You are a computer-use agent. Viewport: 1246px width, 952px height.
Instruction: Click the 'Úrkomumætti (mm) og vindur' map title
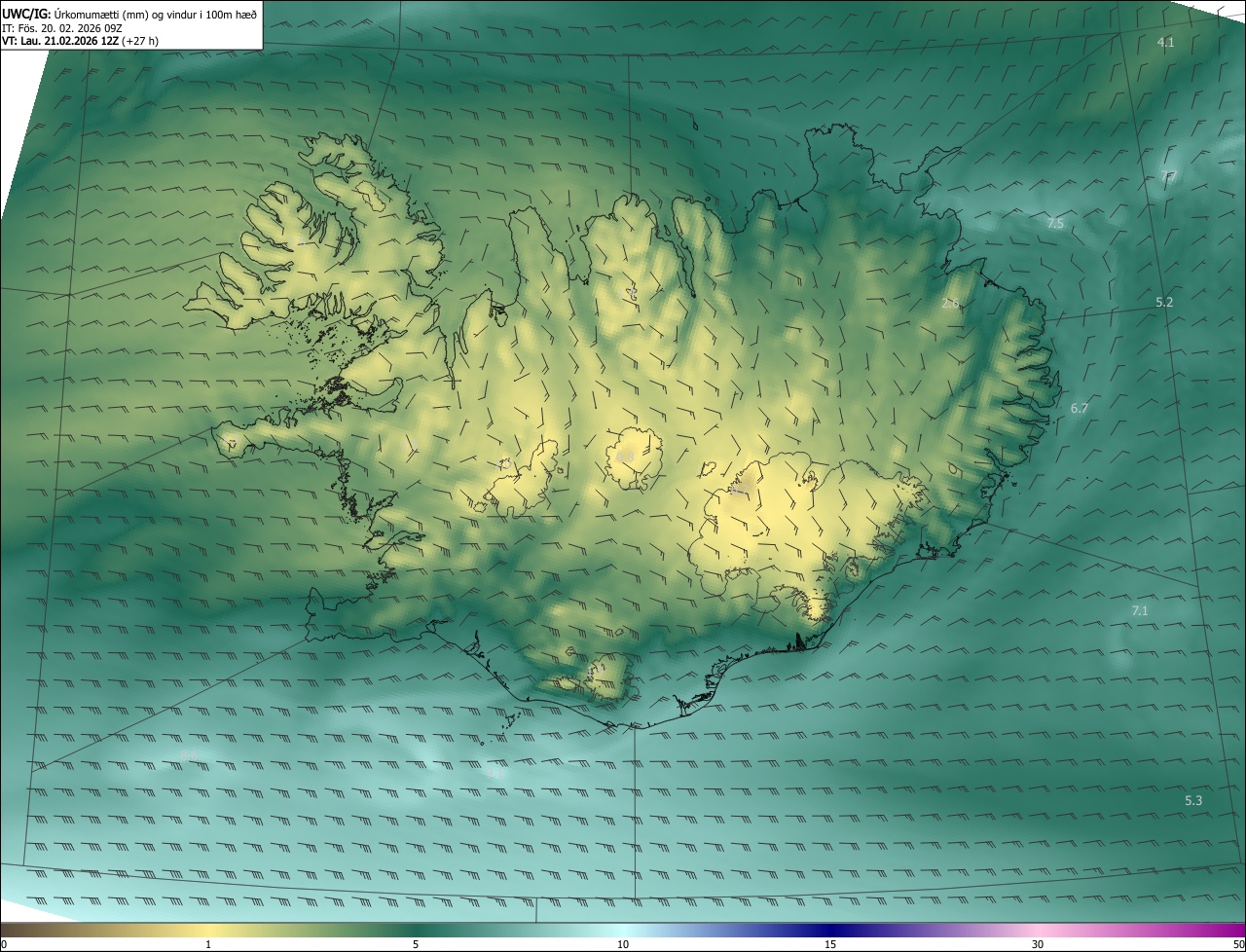point(129,13)
